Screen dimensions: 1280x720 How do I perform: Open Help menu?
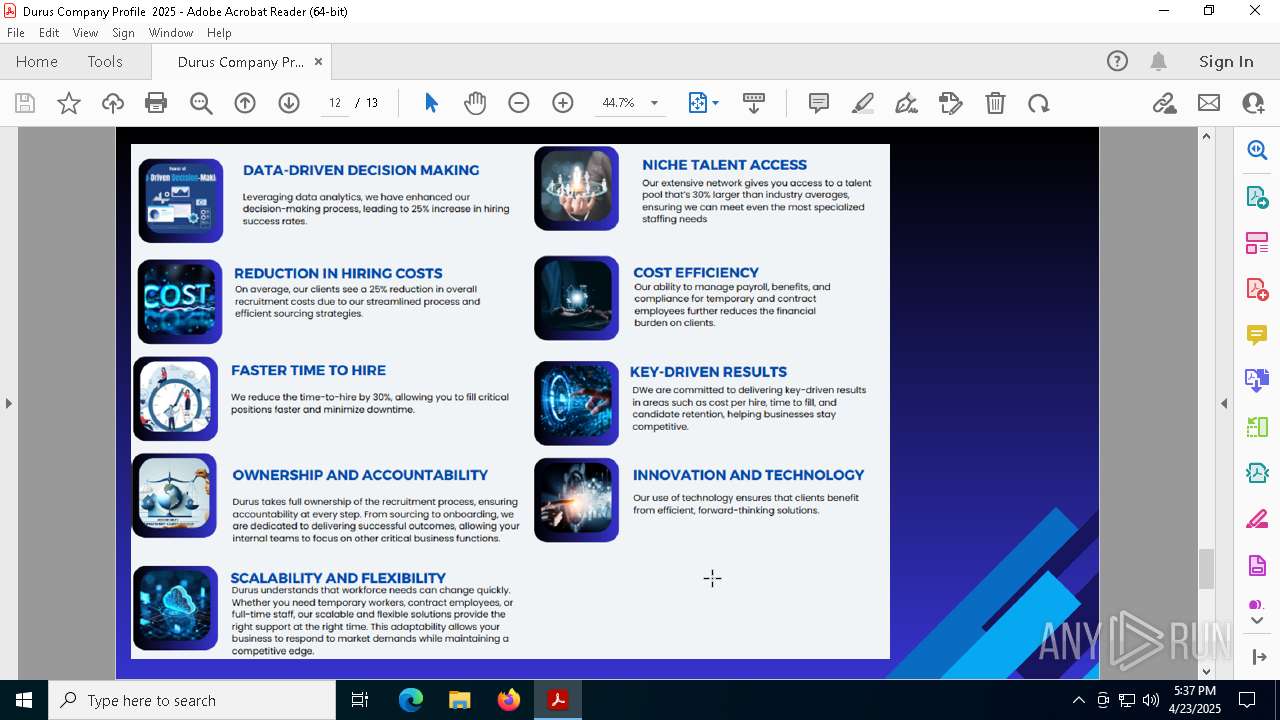click(219, 33)
